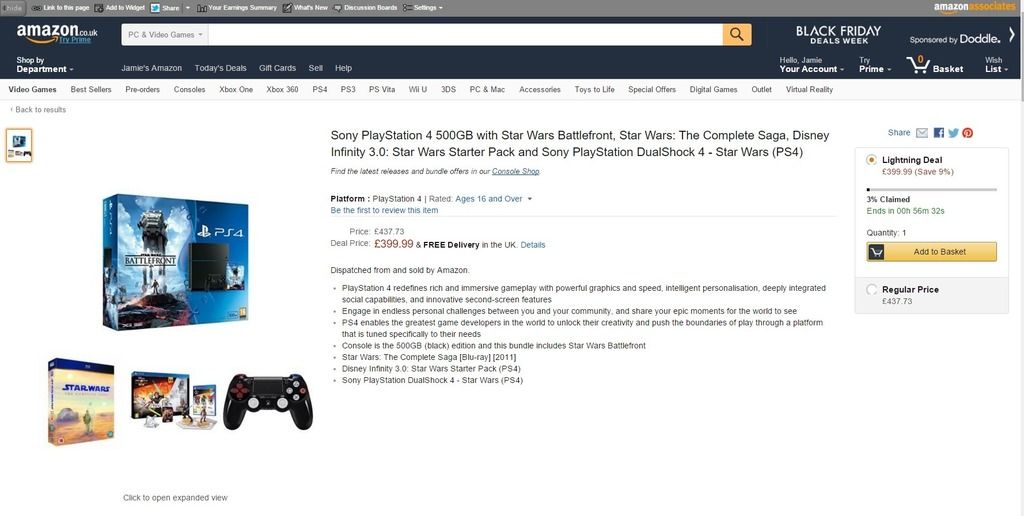The height and width of the screenshot is (516, 1024).
Task: Open the PC & Video Games search category dropdown
Action: 165,35
